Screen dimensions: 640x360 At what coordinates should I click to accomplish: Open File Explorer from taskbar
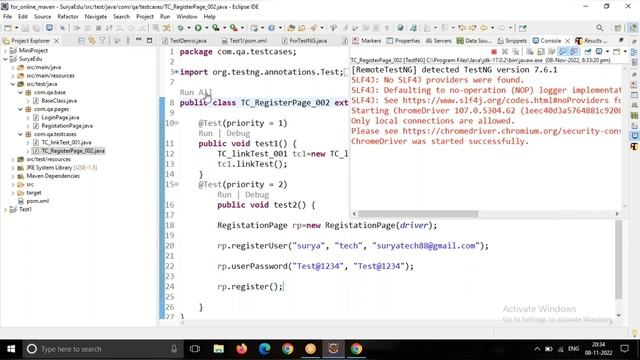pos(219,349)
